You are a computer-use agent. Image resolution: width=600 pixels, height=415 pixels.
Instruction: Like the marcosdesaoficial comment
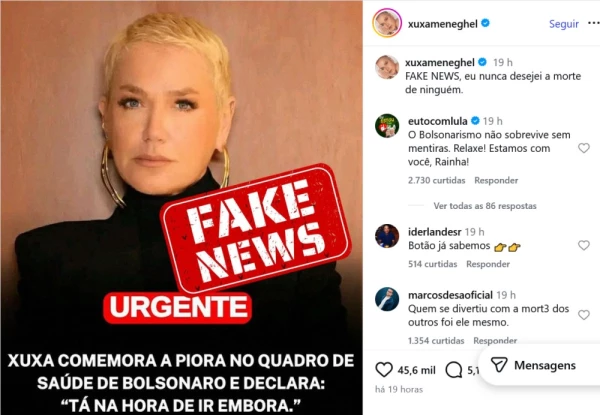coord(584,315)
